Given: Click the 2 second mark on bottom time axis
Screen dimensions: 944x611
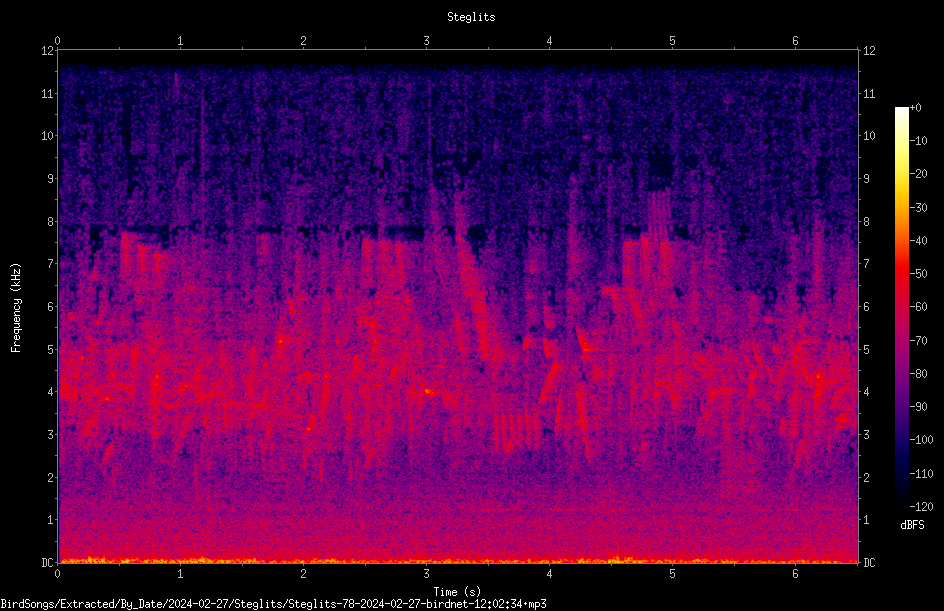Looking at the screenshot, I should (x=303, y=574).
